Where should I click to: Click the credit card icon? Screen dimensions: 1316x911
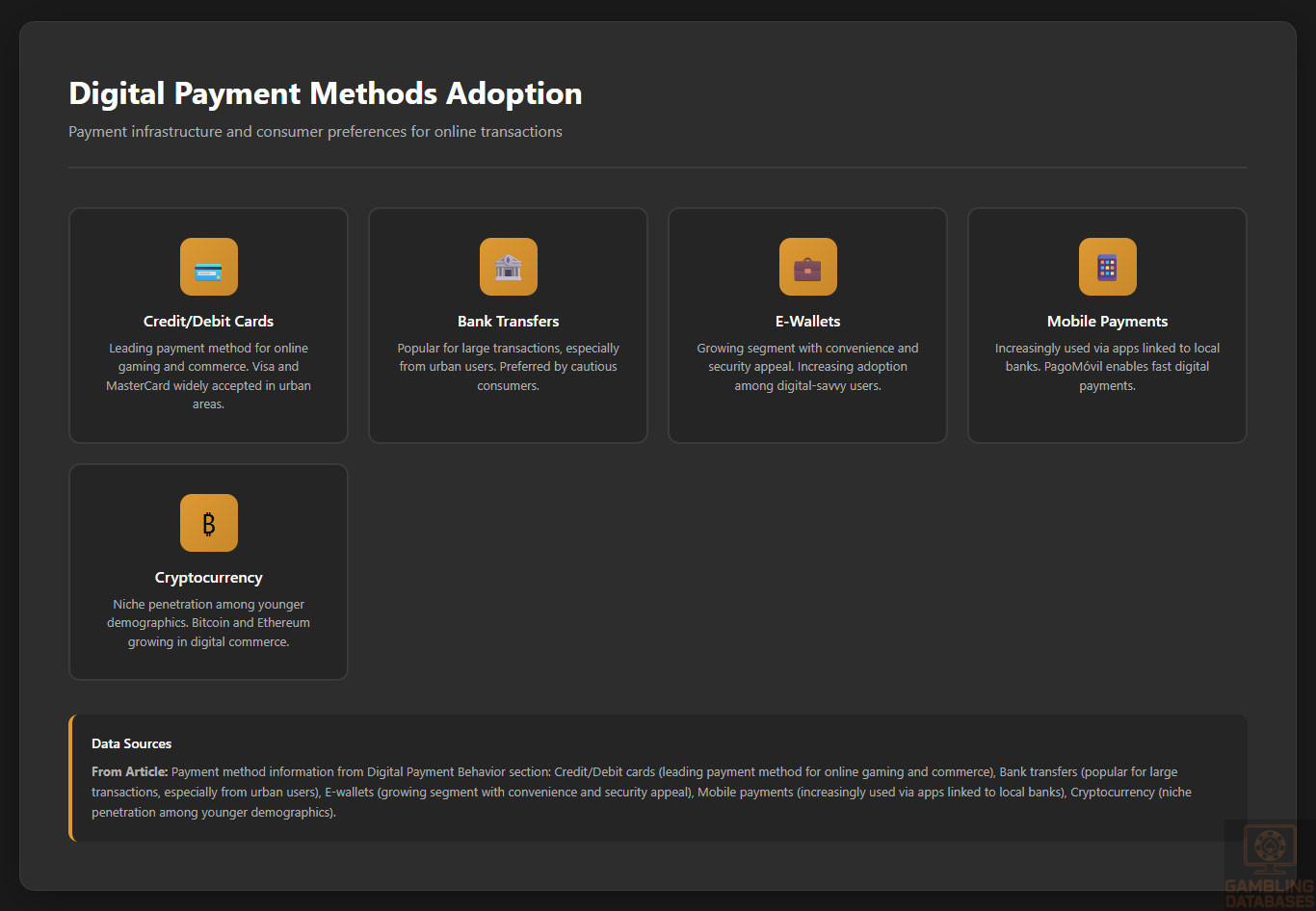coord(208,267)
